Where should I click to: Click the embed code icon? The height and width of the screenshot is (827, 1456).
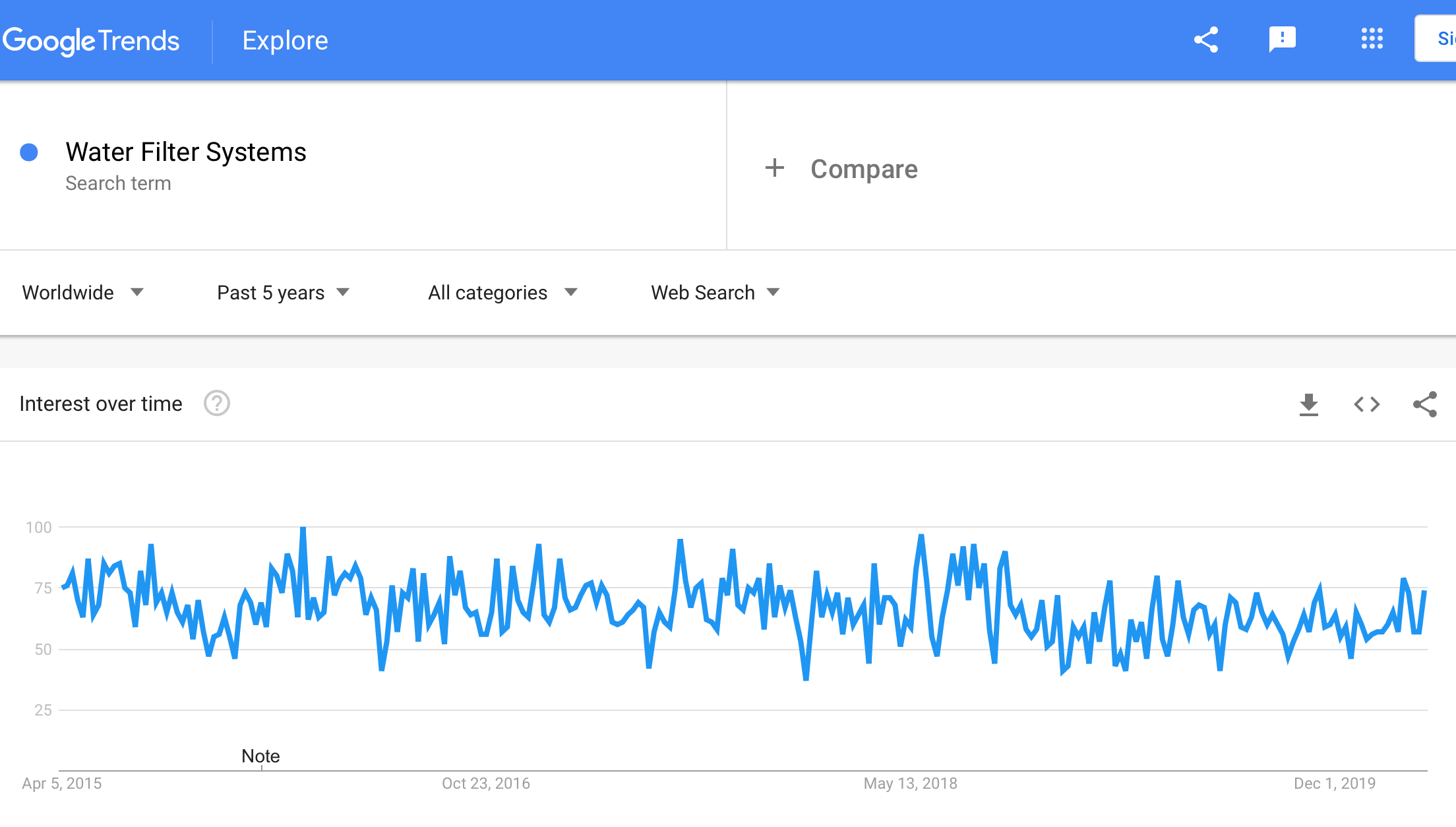[x=1367, y=404]
